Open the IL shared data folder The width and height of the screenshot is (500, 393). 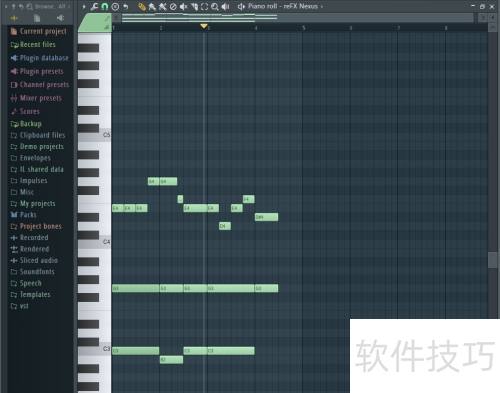tap(37, 169)
